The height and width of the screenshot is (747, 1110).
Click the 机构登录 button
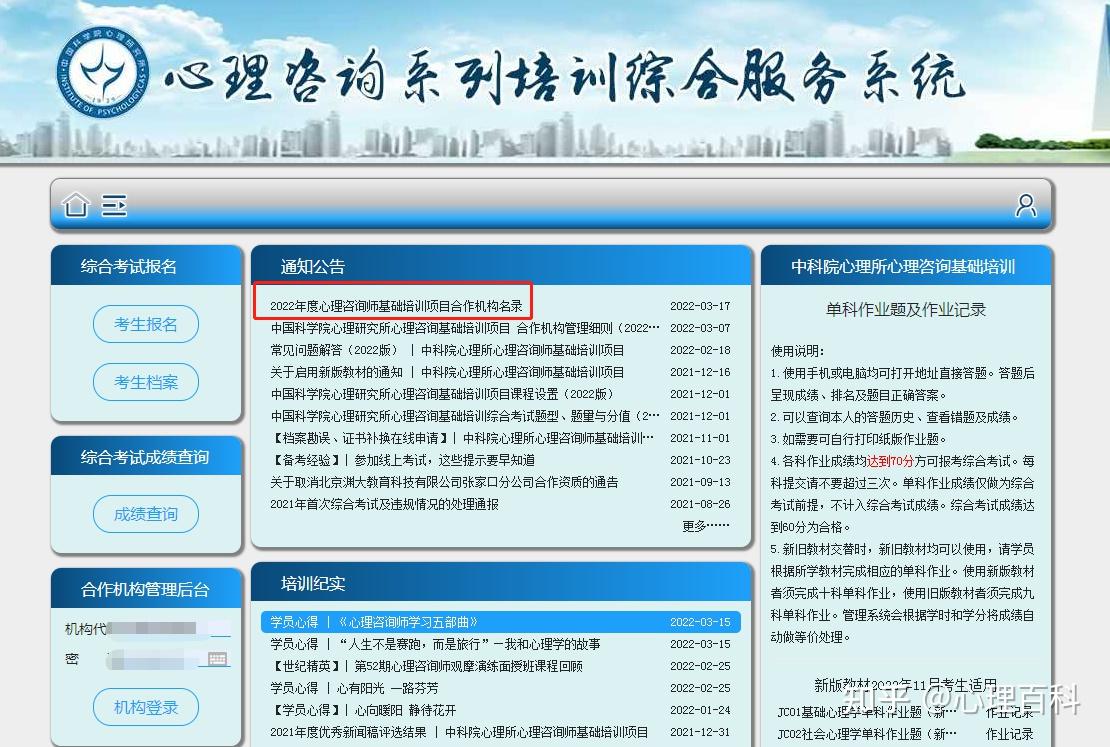point(146,707)
